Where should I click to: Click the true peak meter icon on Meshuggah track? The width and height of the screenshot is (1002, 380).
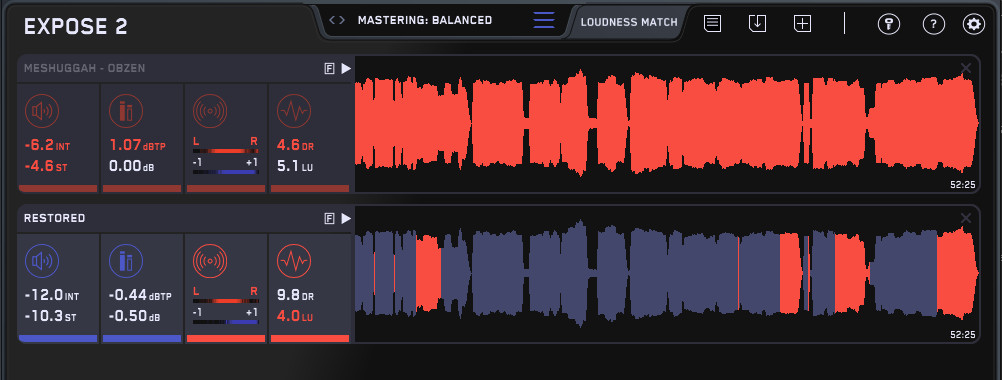click(126, 111)
